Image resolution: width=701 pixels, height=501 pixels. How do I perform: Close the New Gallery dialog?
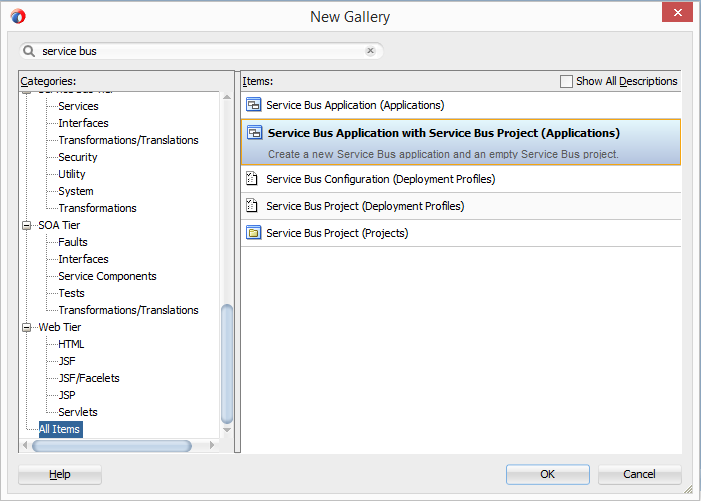point(677,12)
